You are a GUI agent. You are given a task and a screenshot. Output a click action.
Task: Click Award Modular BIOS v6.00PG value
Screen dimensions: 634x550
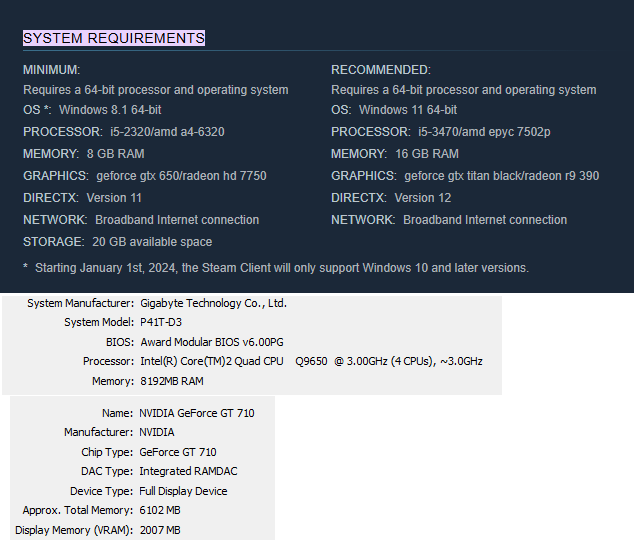pos(212,342)
